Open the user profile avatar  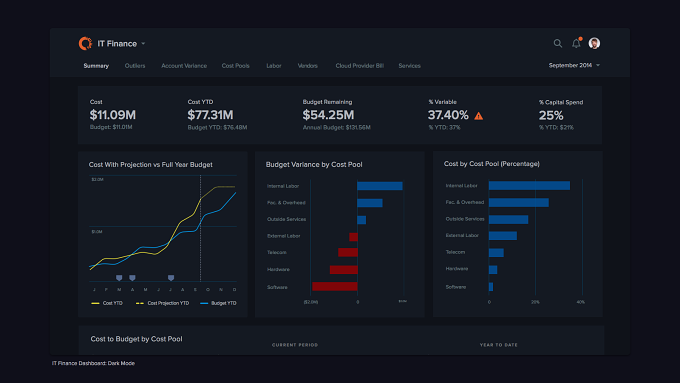[594, 43]
